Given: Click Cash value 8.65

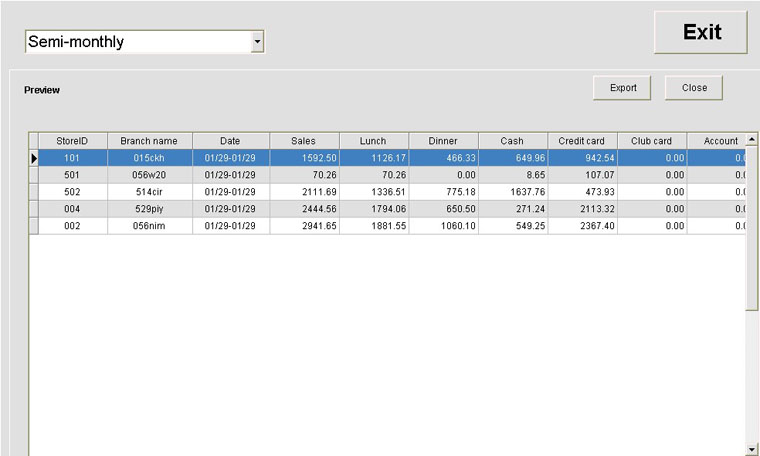Looking at the screenshot, I should point(513,175).
